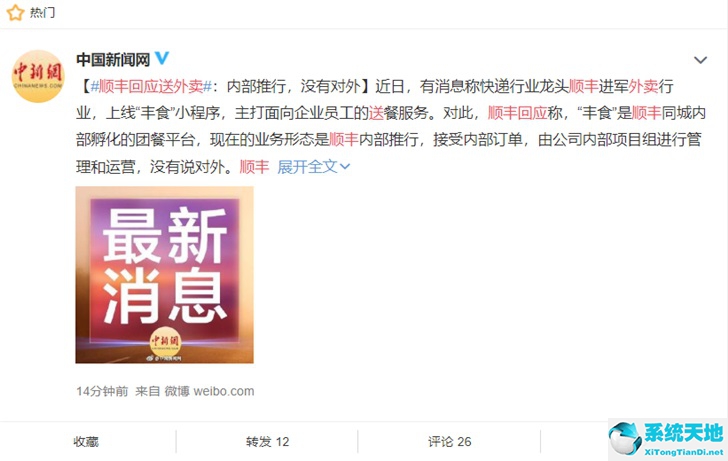The height and width of the screenshot is (461, 728).
Task: Click the small logo inside the 最新消息 image
Action: coord(164,342)
